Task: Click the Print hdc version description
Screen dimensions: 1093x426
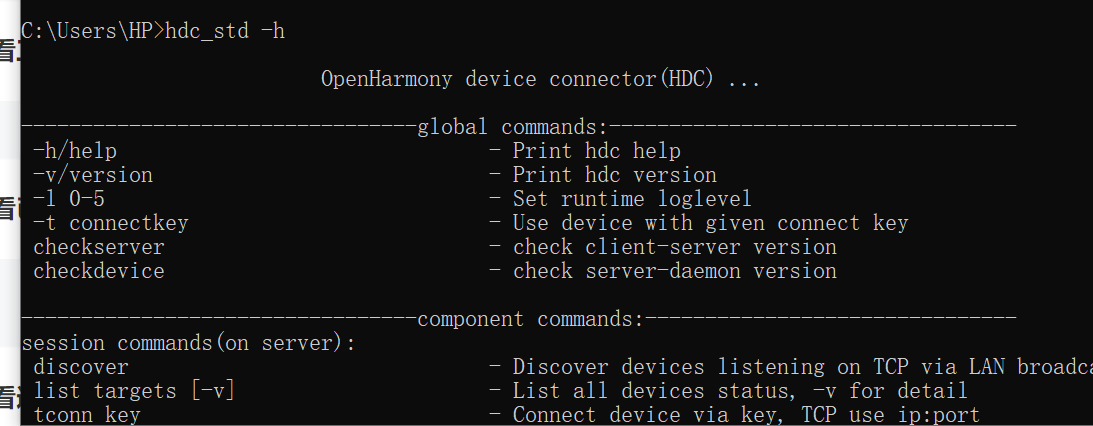Action: coord(614,175)
